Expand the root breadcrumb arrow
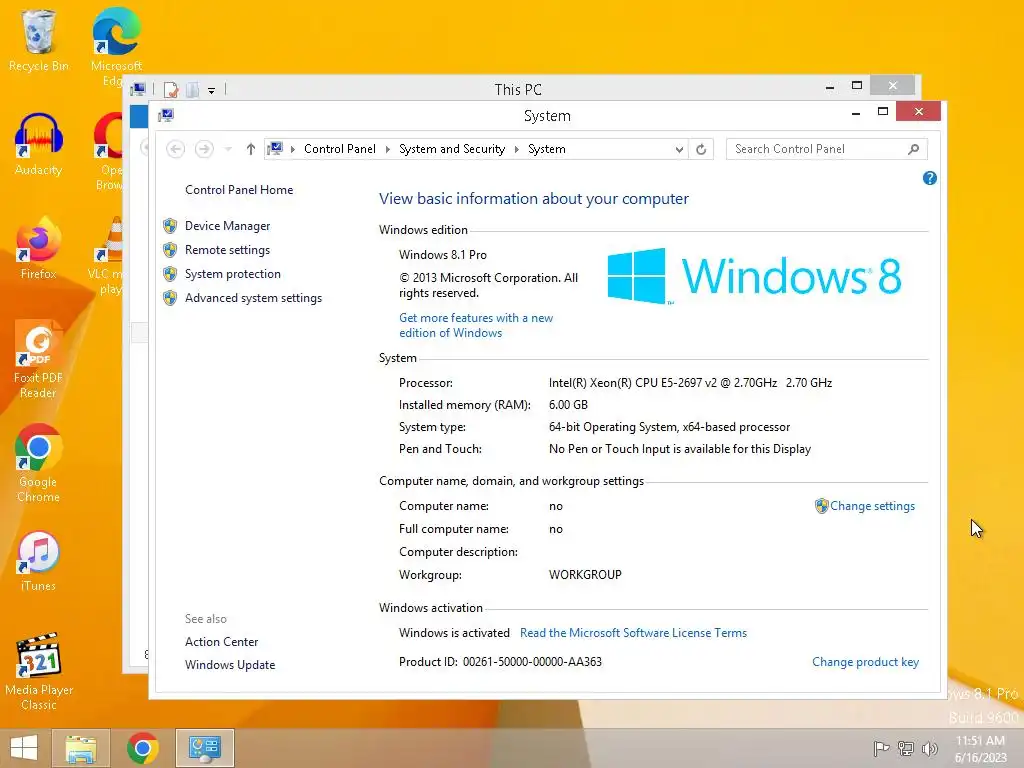 (293, 150)
